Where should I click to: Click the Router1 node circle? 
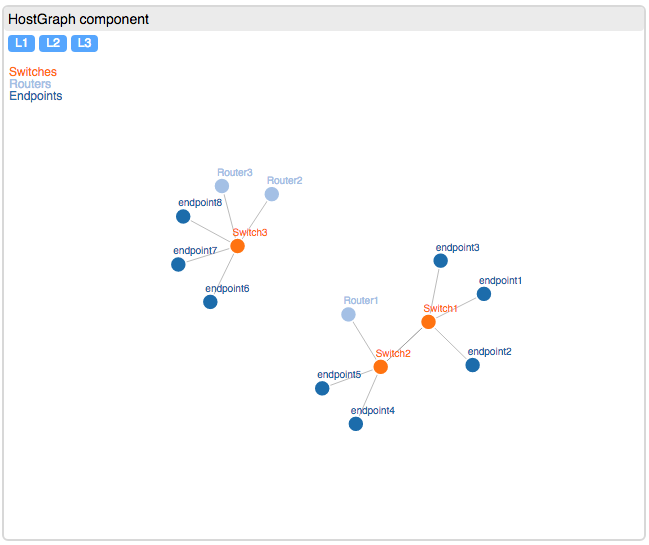pos(348,315)
